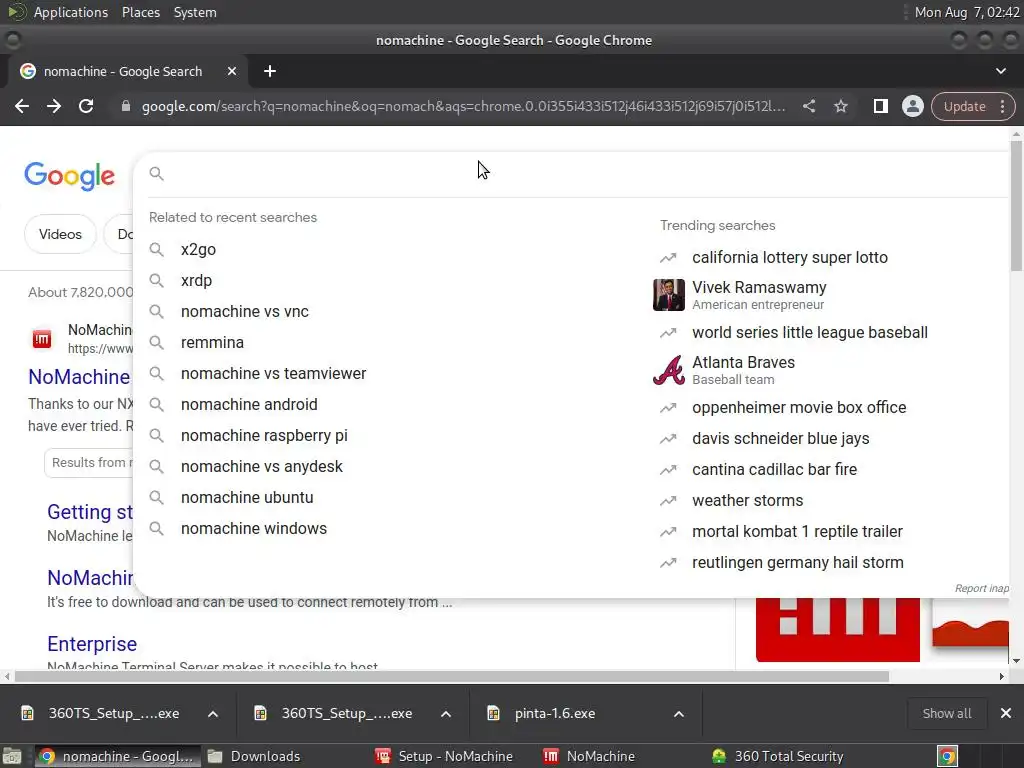Viewport: 1024px width, 768px height.
Task: Click the NoMachine red favicon in results
Action: click(42, 339)
